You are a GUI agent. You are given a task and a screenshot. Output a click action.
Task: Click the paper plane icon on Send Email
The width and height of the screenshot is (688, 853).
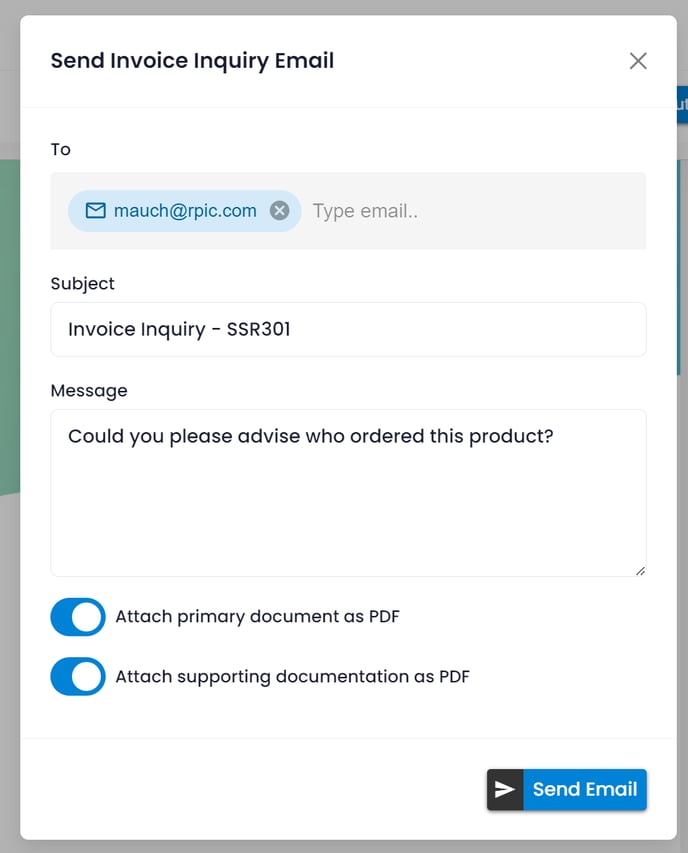pos(505,789)
